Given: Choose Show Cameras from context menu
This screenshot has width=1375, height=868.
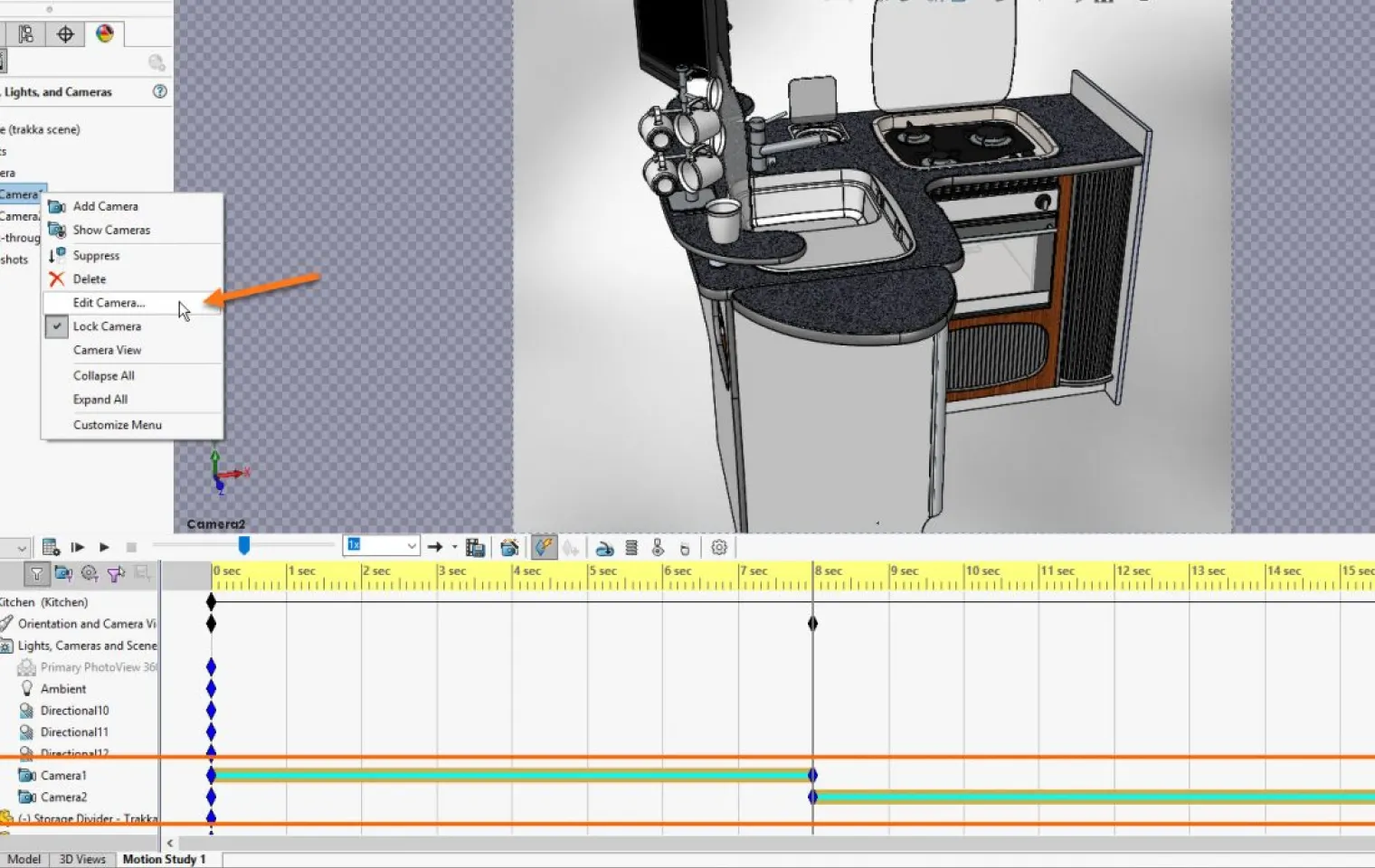Looking at the screenshot, I should [133, 230].
